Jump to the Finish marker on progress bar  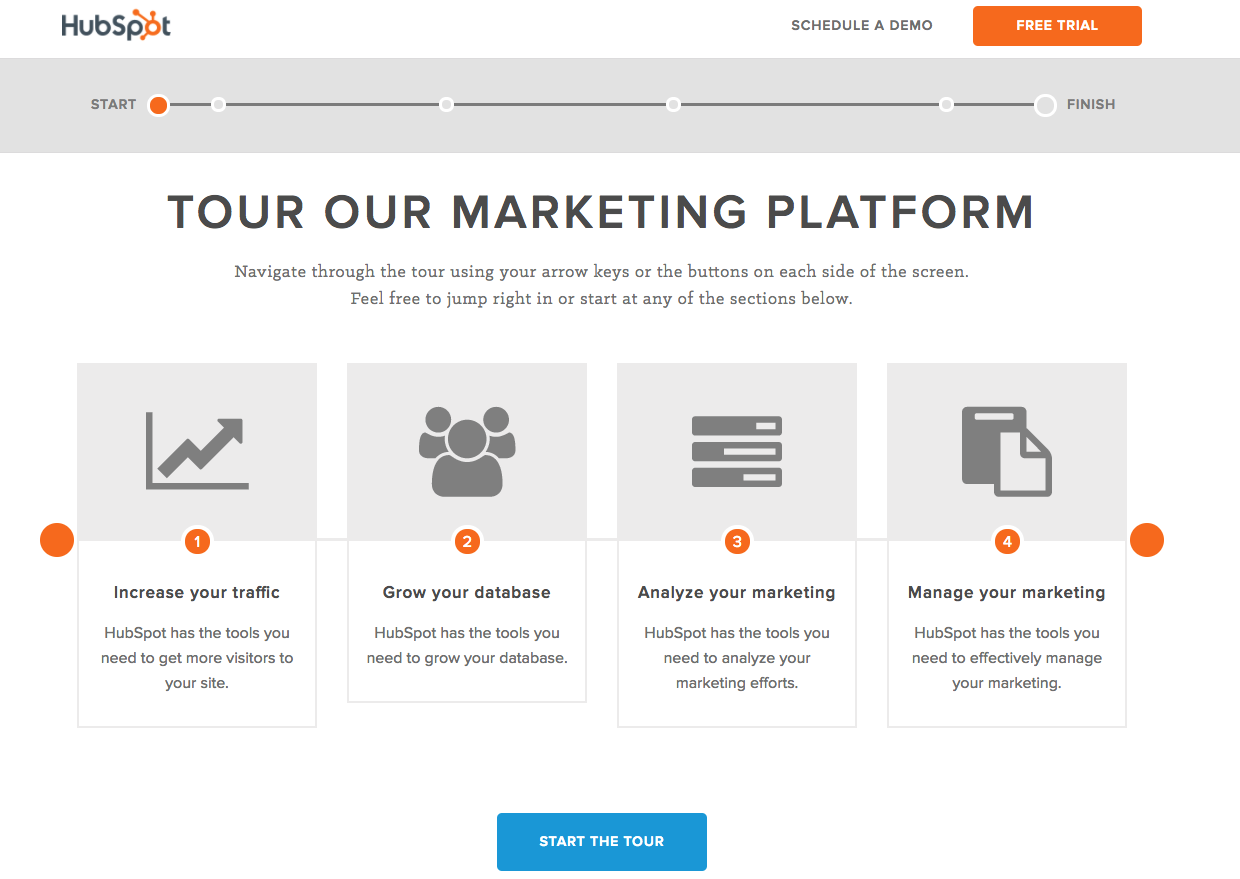pyautogui.click(x=1045, y=105)
